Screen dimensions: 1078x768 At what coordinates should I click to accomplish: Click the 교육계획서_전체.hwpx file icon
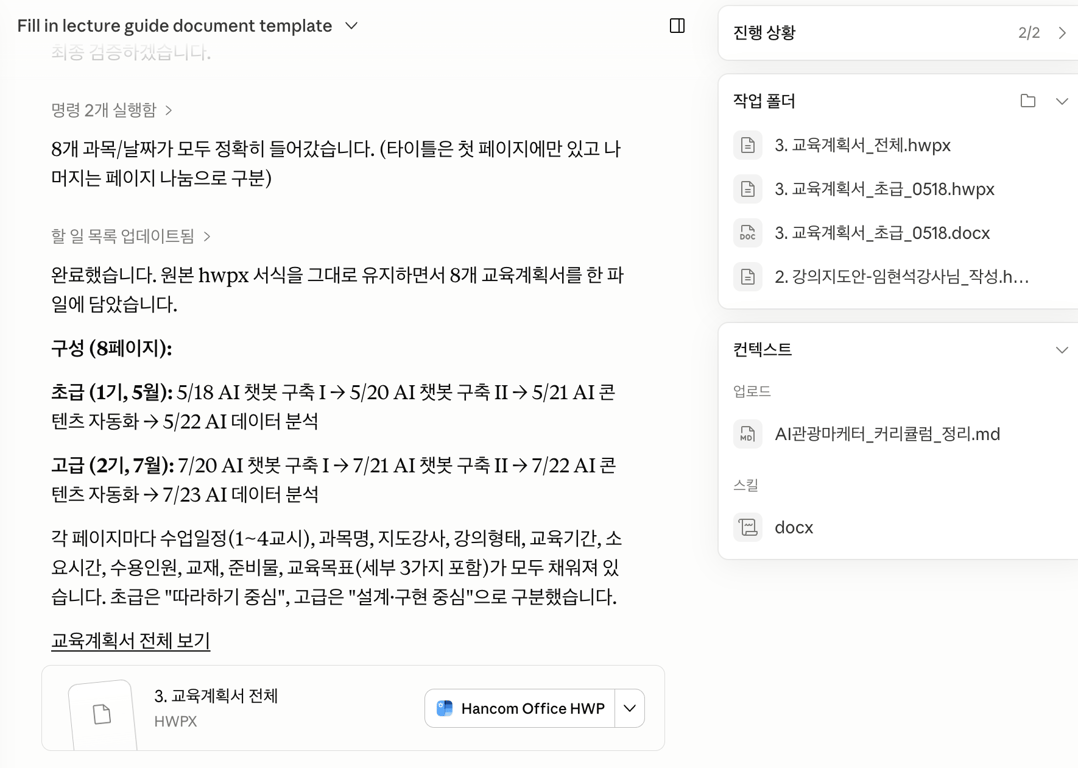[x=747, y=145]
